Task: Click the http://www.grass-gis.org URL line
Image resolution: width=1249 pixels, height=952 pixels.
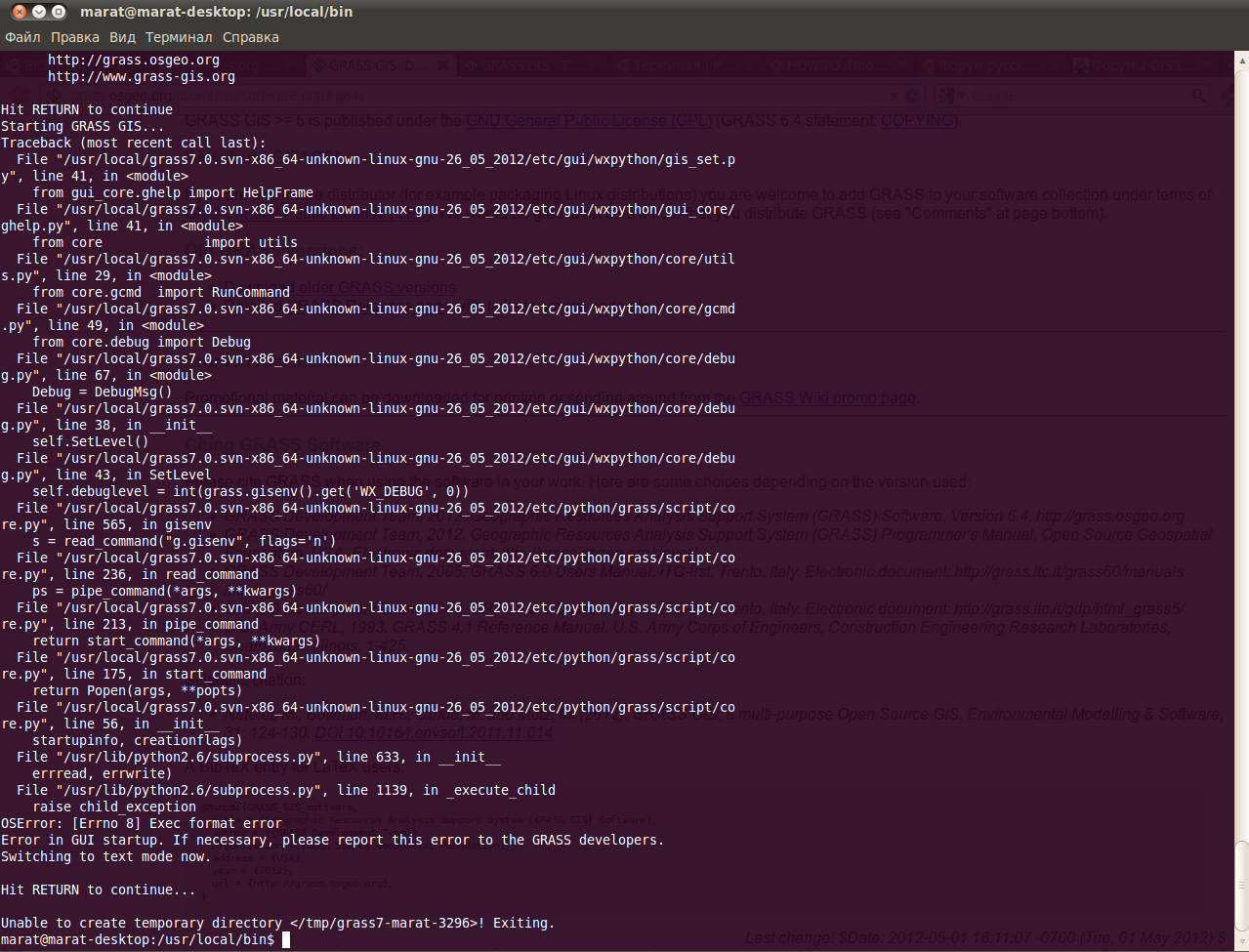Action: pyautogui.click(x=142, y=76)
